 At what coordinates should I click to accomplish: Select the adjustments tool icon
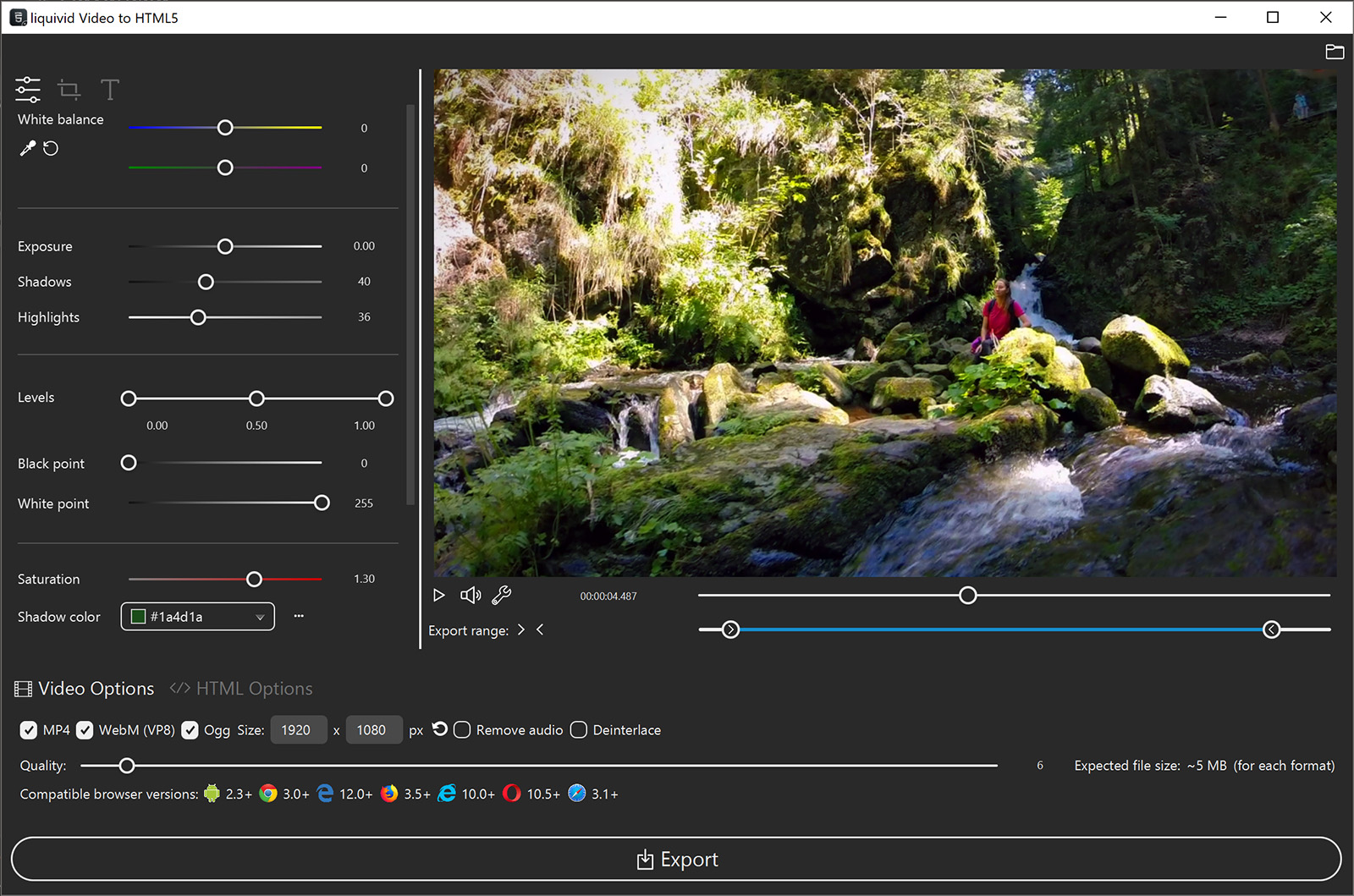tap(28, 89)
